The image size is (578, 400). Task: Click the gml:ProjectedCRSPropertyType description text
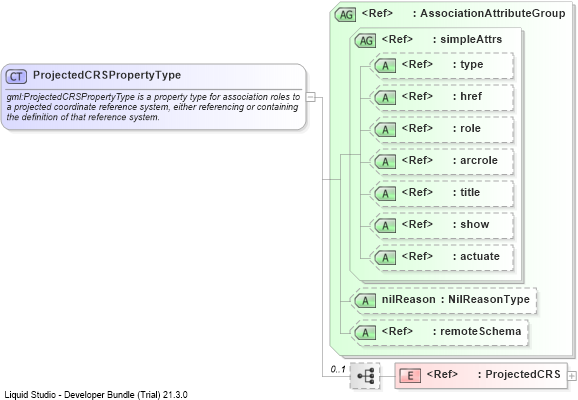pos(153,107)
